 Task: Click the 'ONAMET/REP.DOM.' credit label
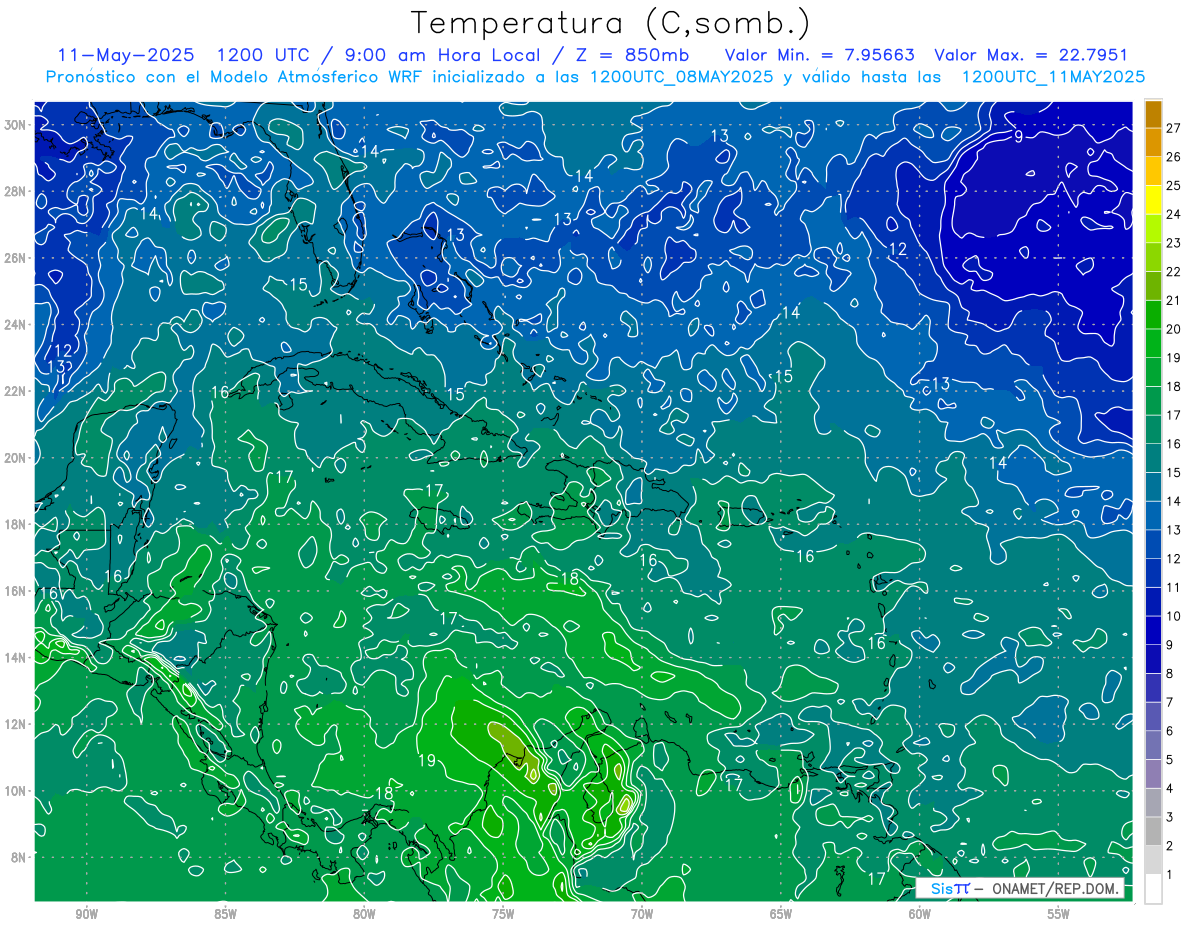point(1055,889)
